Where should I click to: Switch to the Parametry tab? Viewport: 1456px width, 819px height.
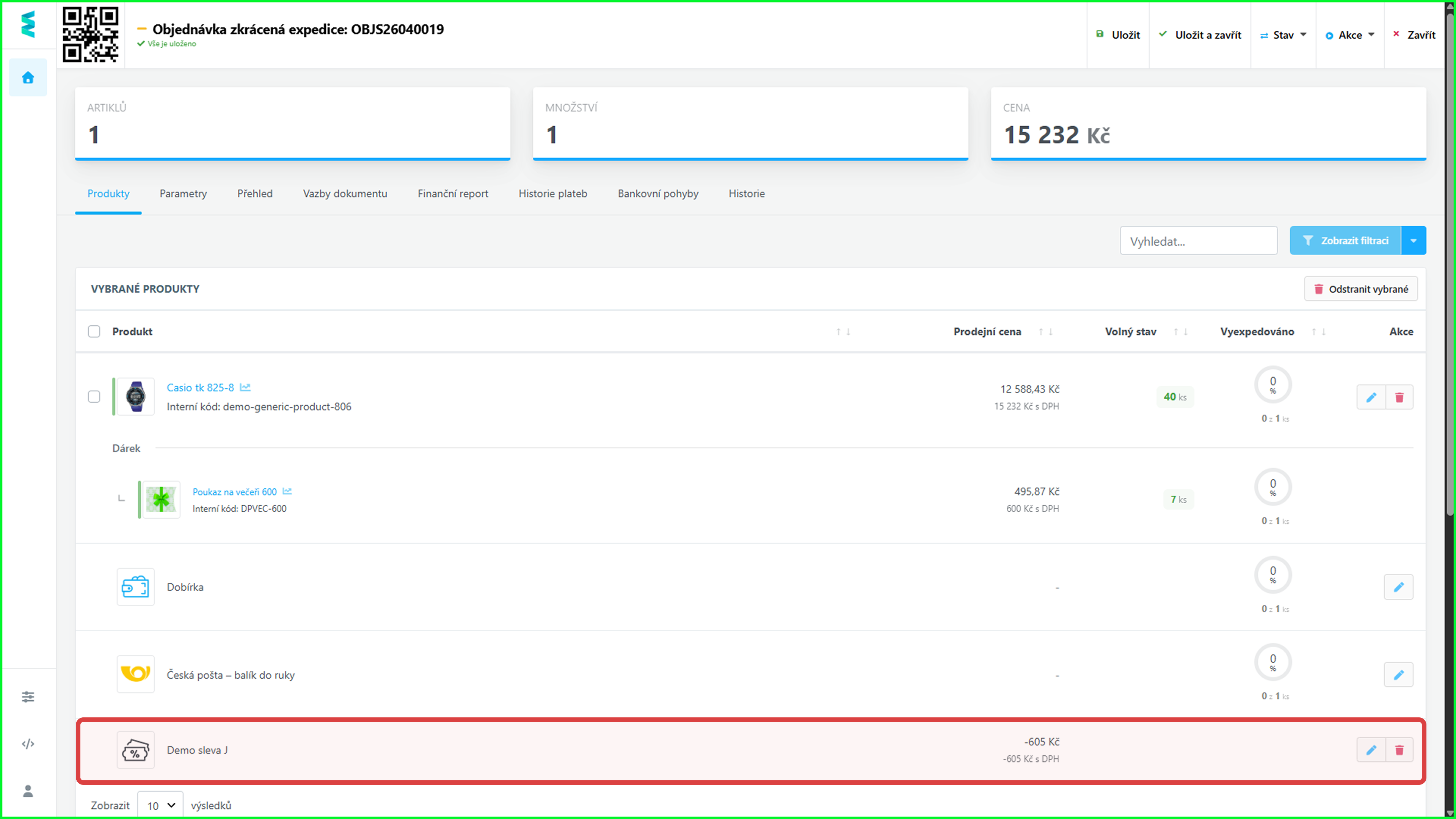183,194
